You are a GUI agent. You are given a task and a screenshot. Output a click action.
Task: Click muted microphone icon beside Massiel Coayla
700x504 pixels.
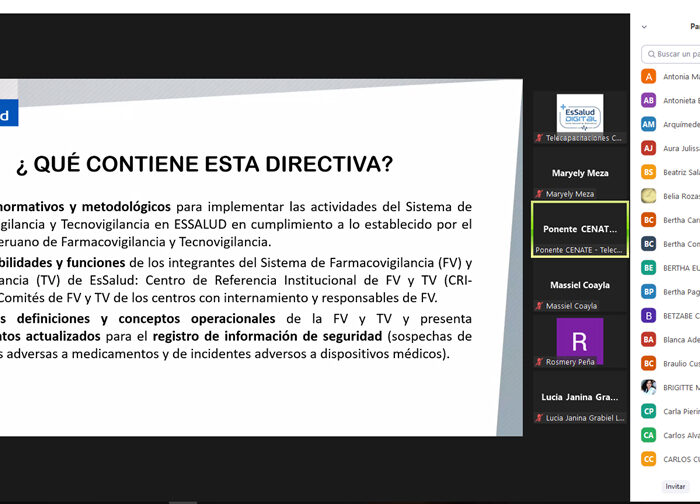[539, 306]
